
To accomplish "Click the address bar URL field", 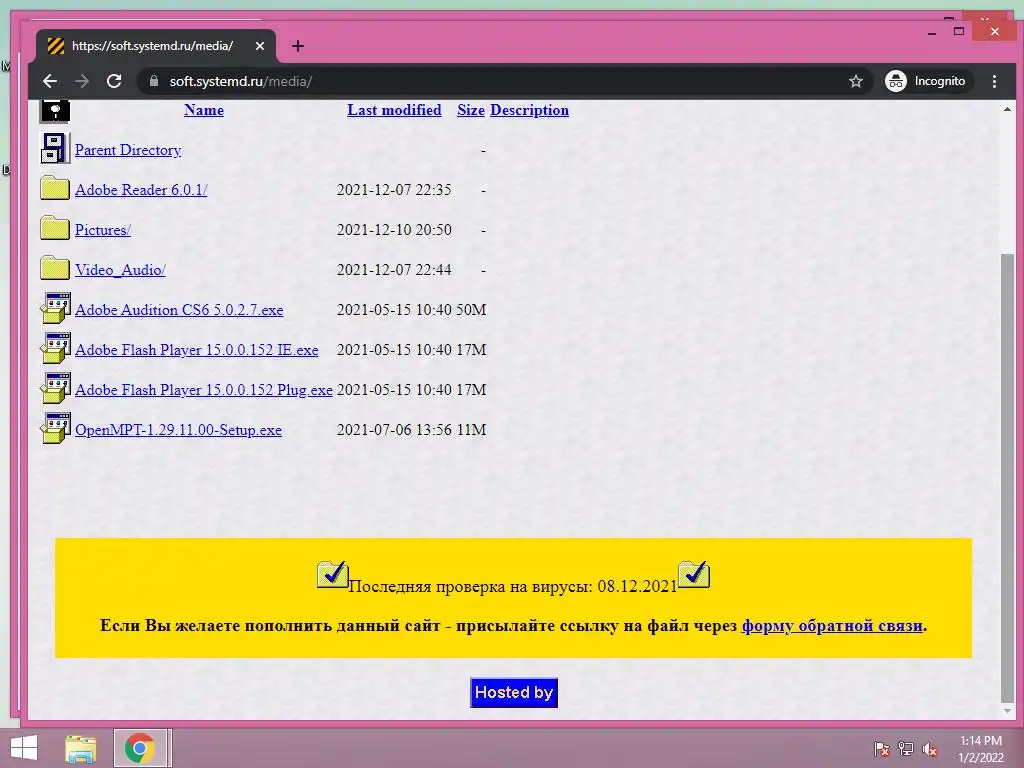I will (x=503, y=81).
